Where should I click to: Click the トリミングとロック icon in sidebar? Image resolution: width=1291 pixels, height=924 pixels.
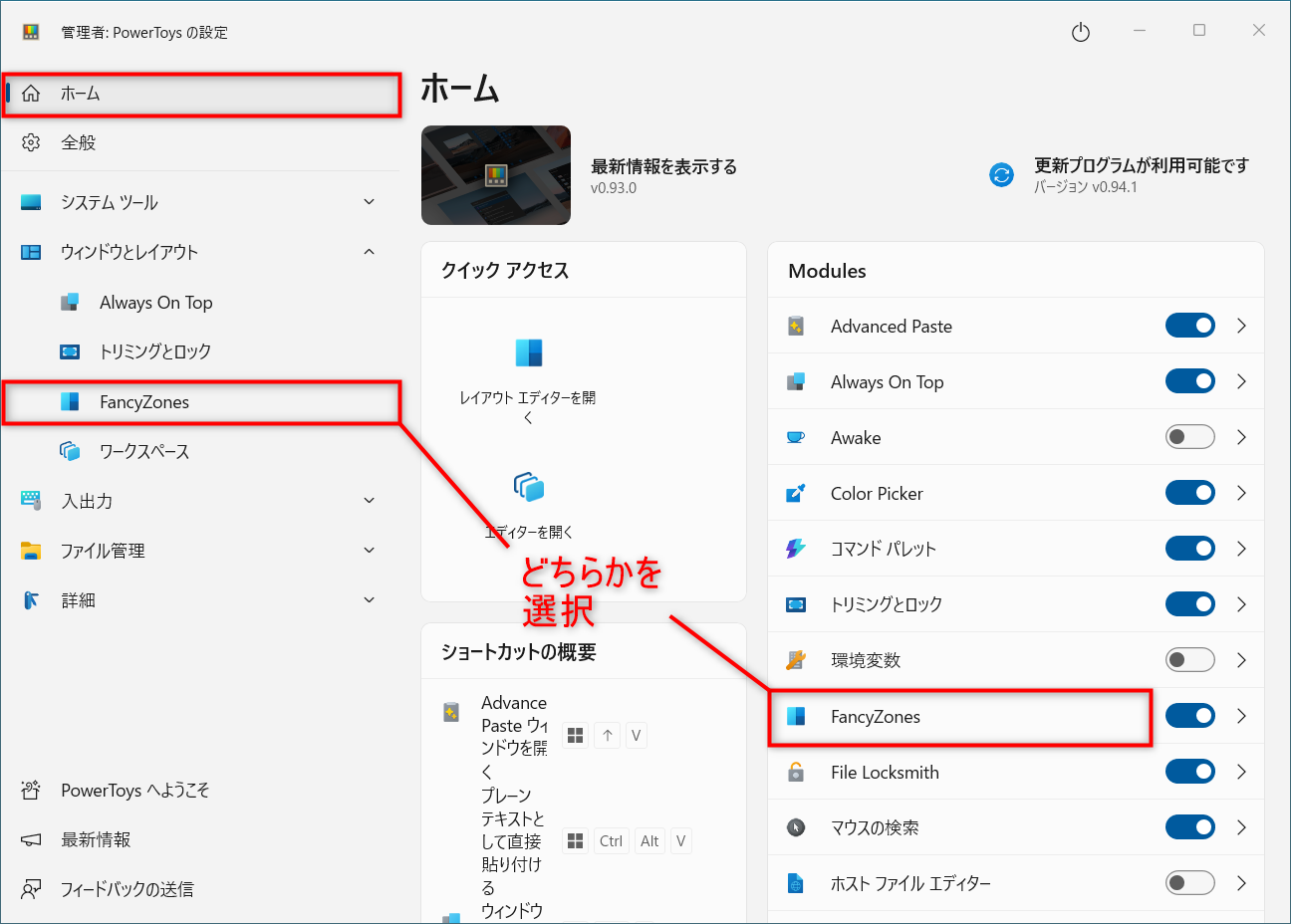[71, 351]
